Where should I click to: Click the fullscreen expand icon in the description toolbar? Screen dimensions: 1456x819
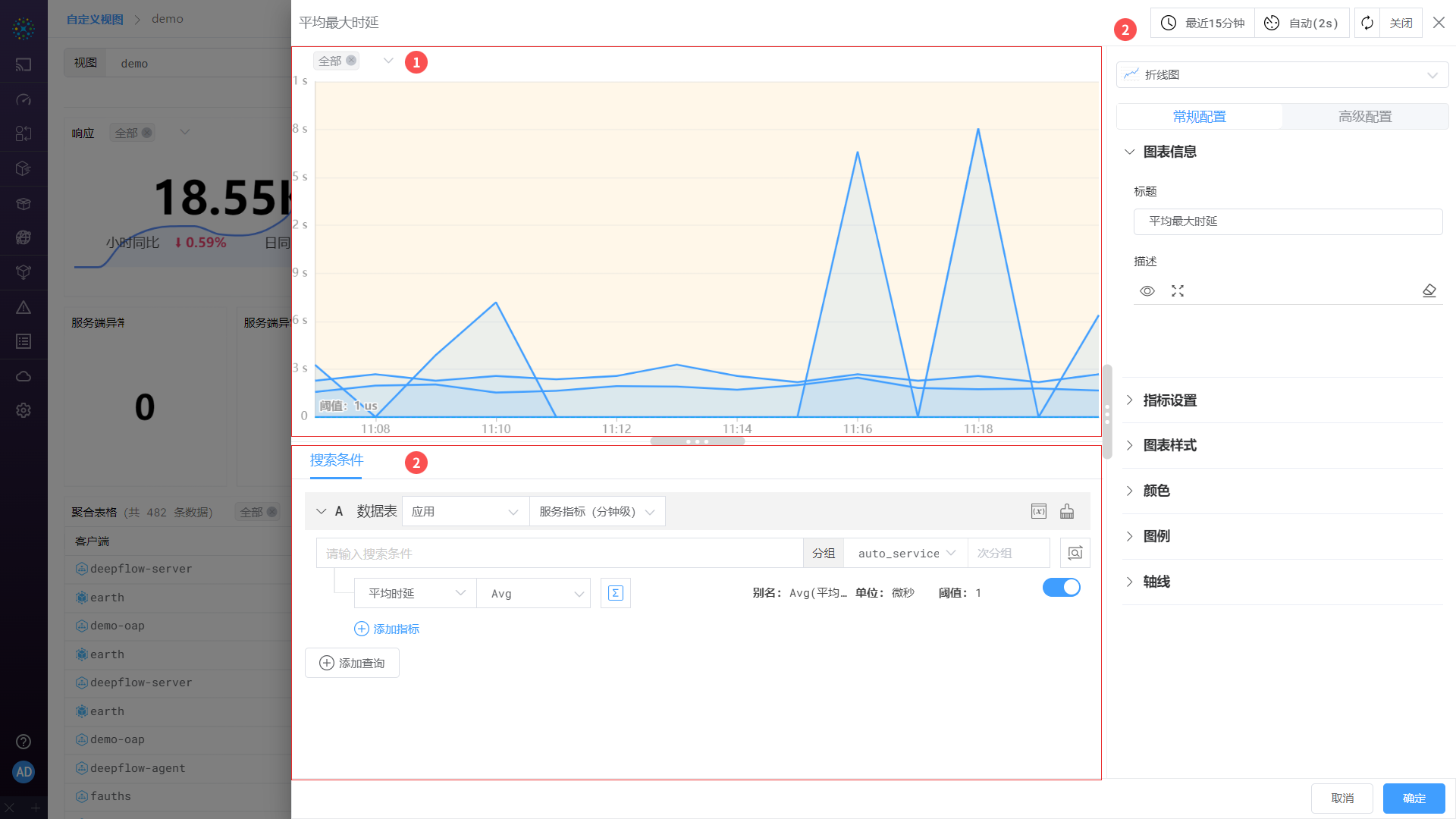point(1177,290)
